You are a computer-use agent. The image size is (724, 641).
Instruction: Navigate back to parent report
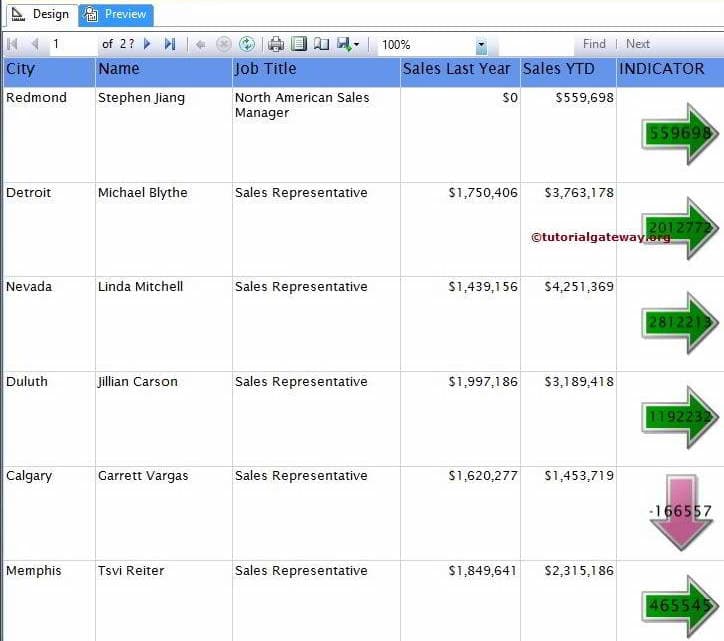pyautogui.click(x=200, y=45)
